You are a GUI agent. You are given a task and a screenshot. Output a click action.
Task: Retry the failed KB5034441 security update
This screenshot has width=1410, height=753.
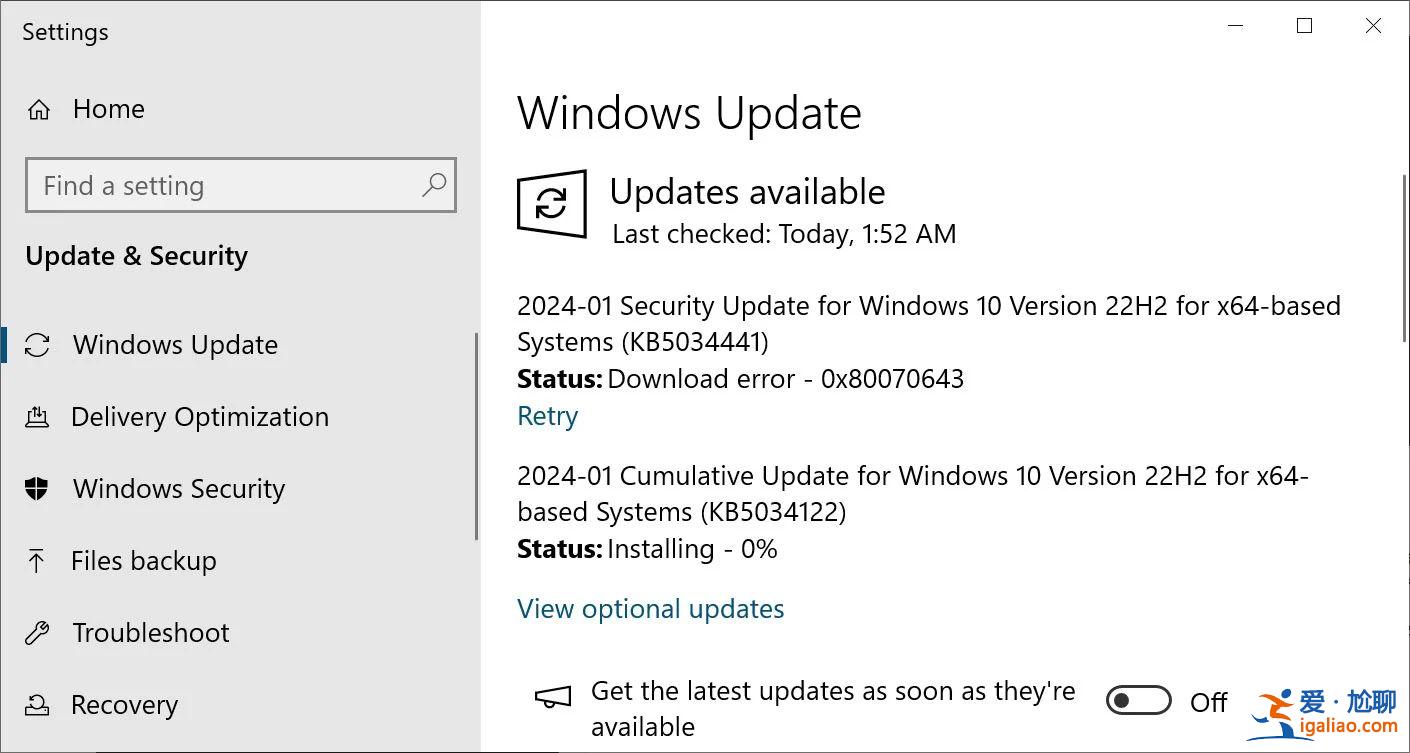click(547, 416)
